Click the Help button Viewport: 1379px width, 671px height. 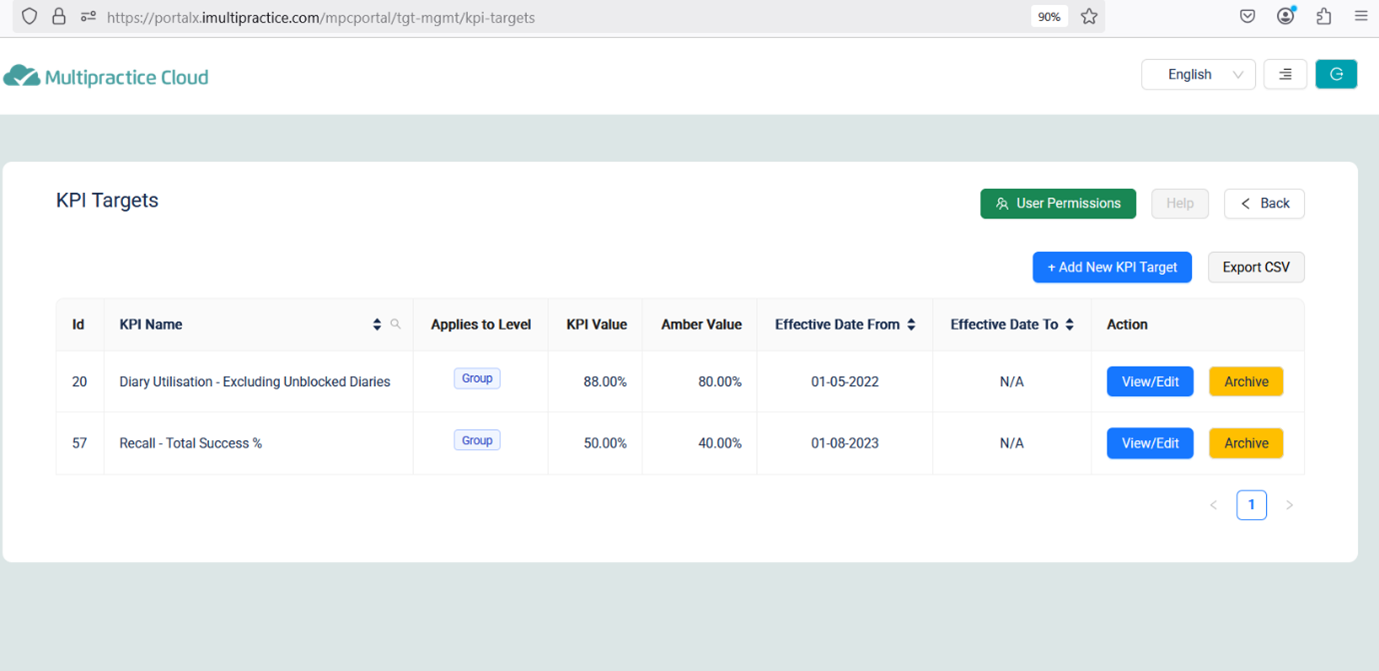(1180, 203)
